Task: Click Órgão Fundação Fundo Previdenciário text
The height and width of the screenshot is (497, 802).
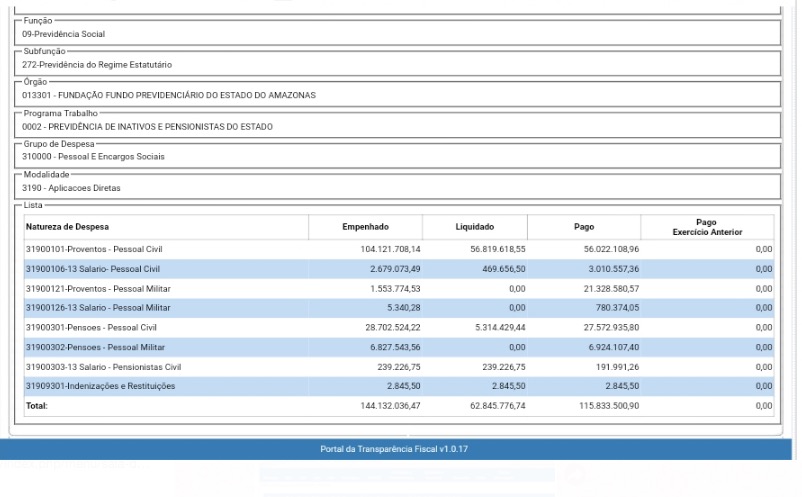Action: point(168,96)
